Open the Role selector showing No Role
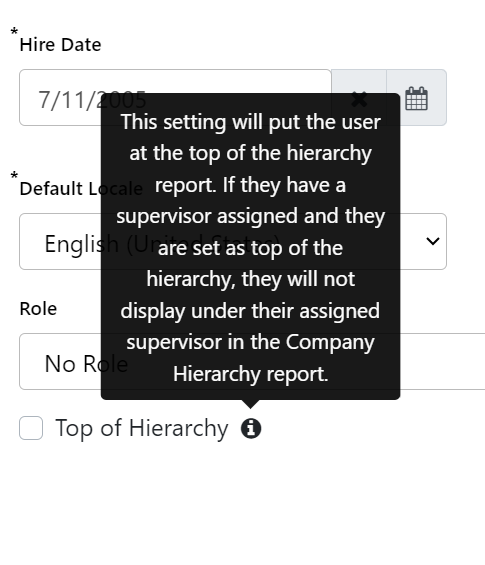Screen dimensions: 485x565 pos(252,361)
